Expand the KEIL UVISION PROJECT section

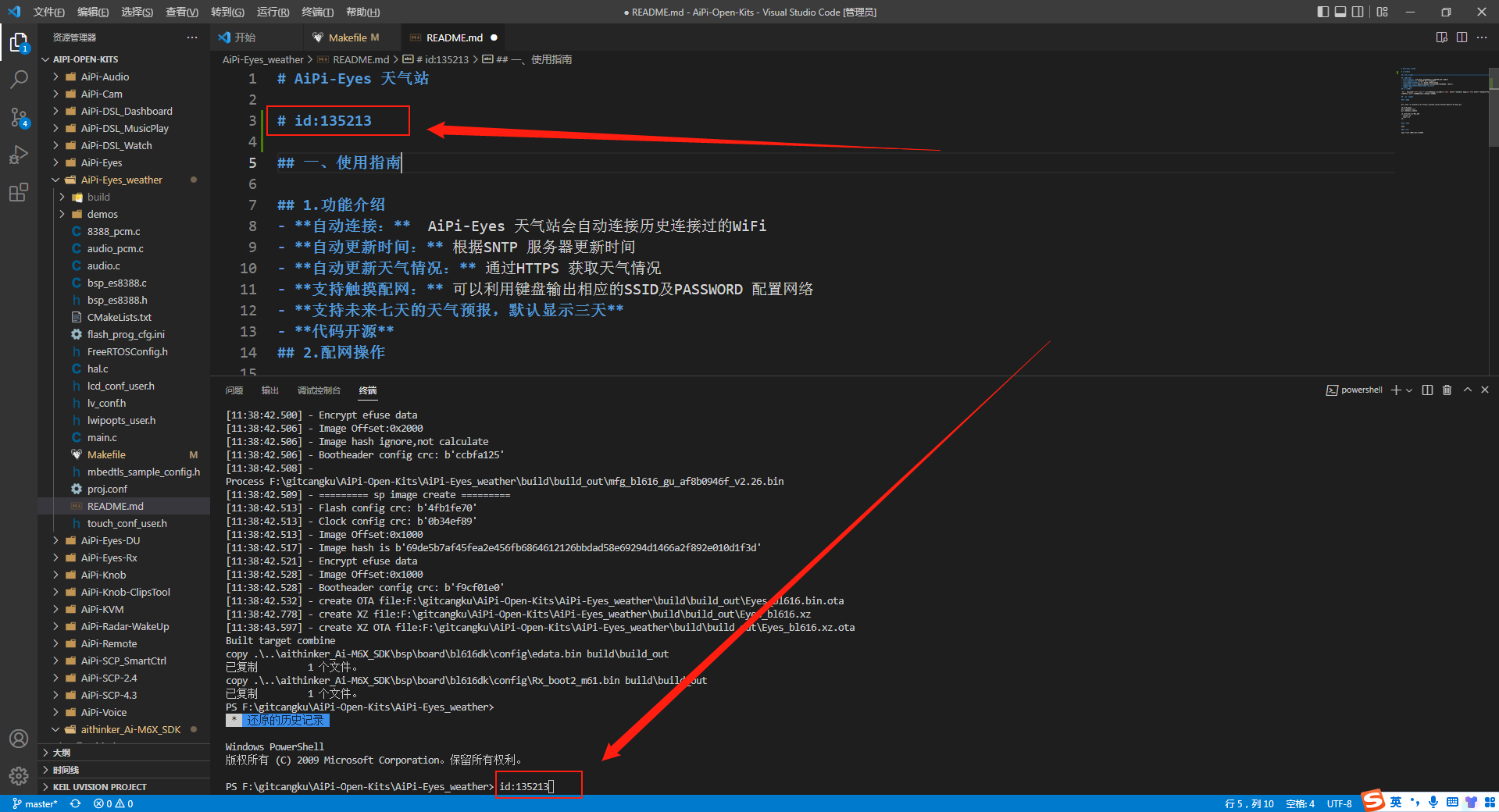tap(99, 787)
